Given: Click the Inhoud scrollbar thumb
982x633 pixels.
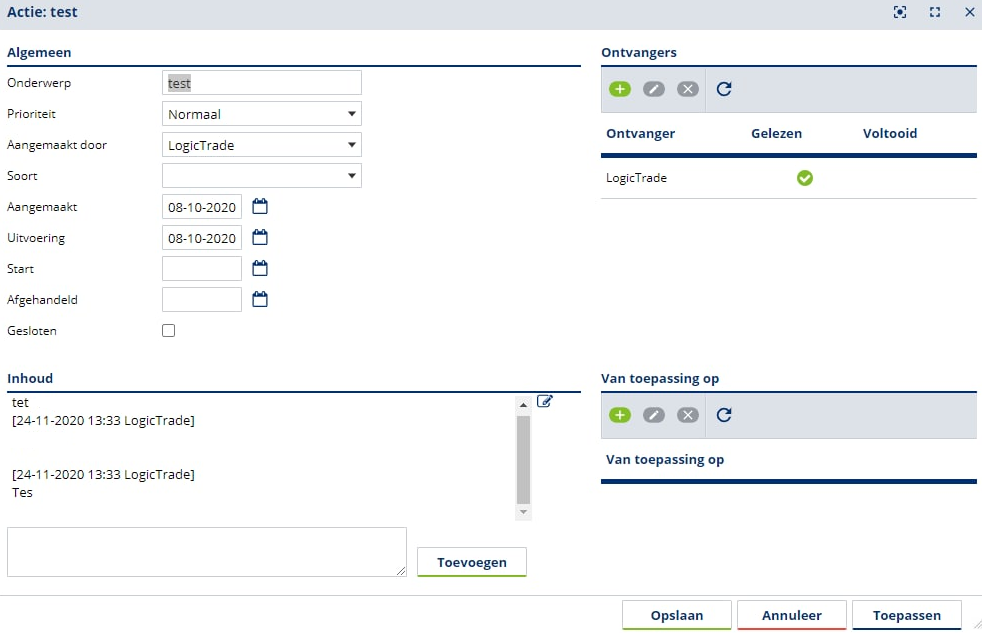Looking at the screenshot, I should tap(523, 458).
